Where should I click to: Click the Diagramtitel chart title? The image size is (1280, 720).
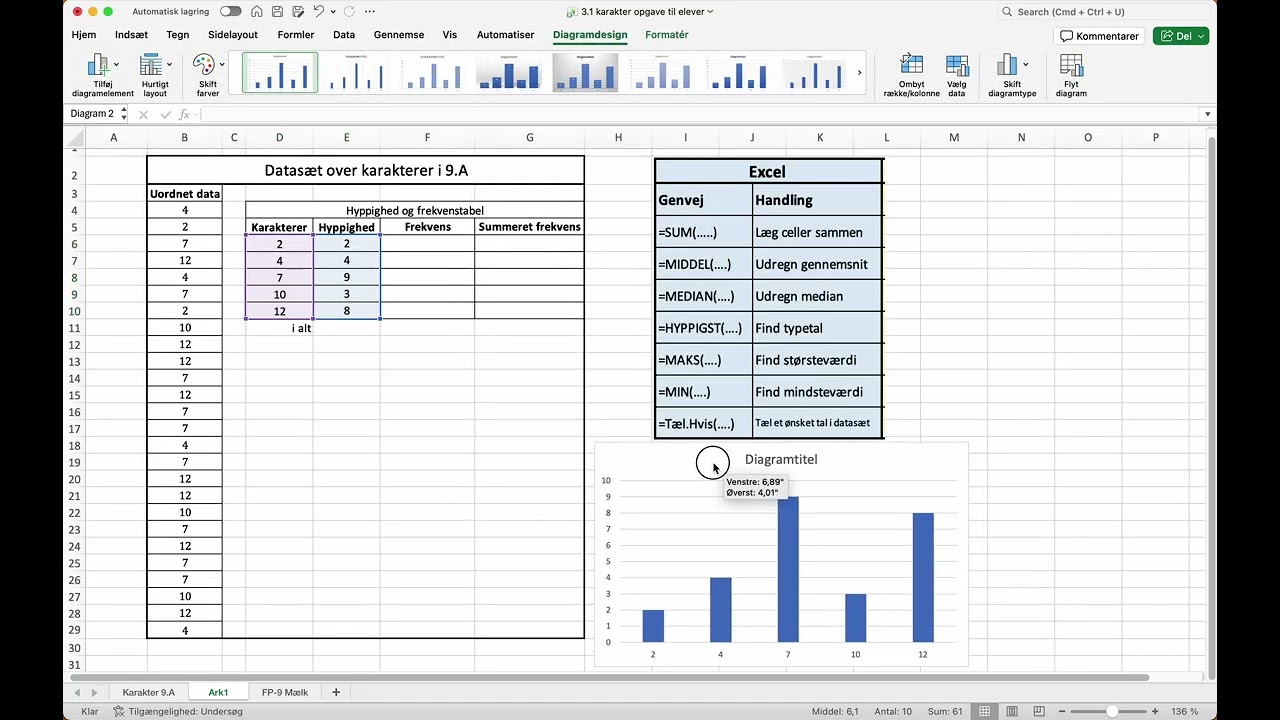pyautogui.click(x=781, y=459)
